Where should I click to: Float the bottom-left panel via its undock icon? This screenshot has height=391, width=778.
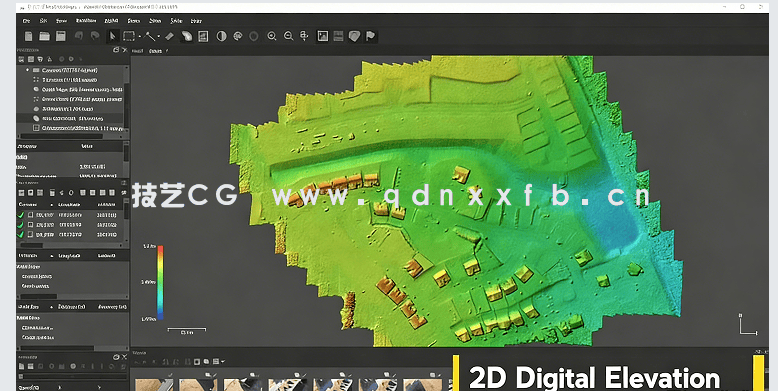tap(116, 357)
